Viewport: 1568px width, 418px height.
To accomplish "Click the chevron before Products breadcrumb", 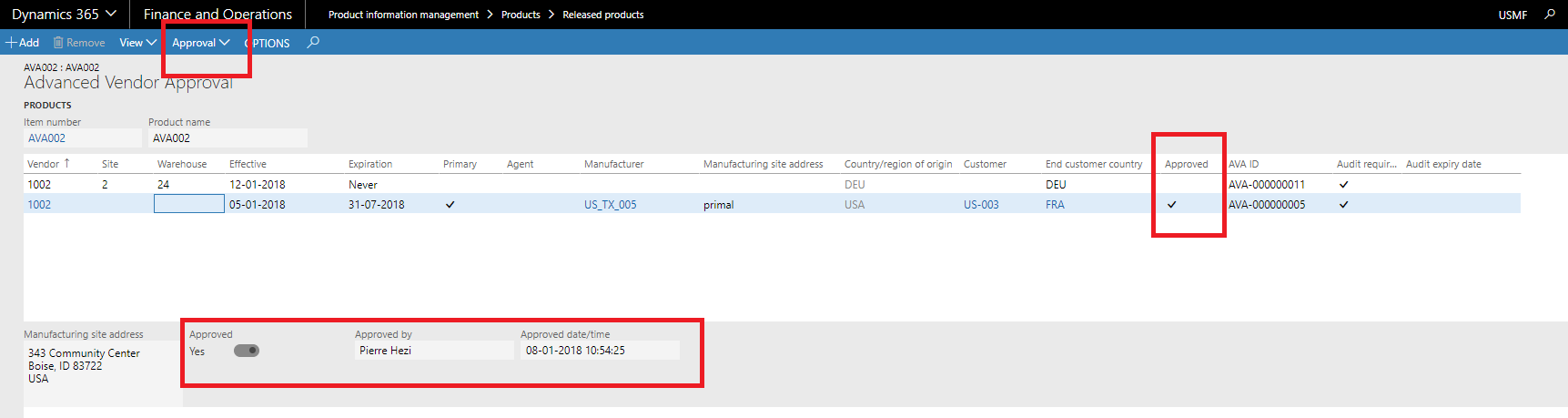I will pos(490,15).
